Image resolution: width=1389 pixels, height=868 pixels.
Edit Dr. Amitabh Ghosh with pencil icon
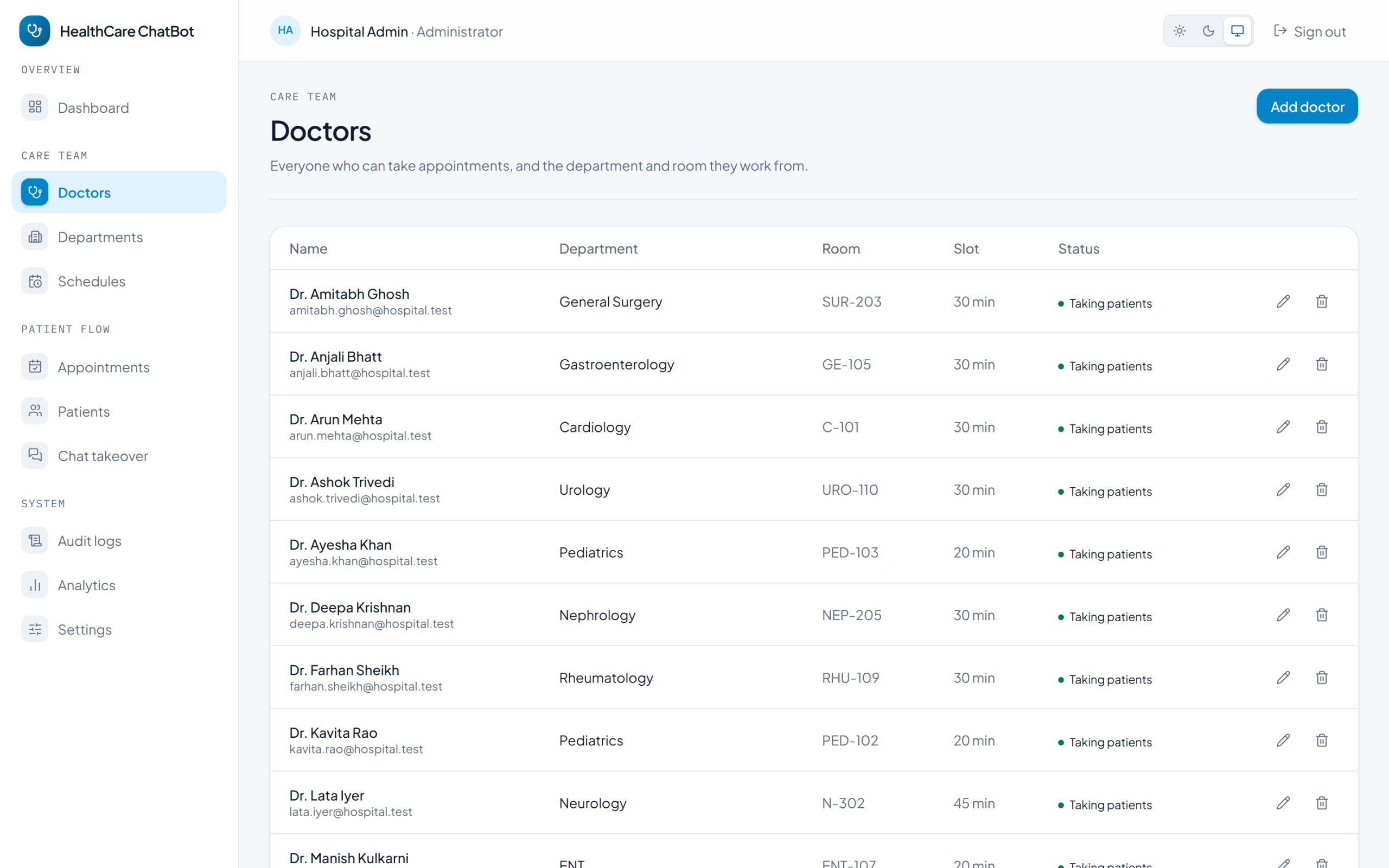coord(1283,302)
